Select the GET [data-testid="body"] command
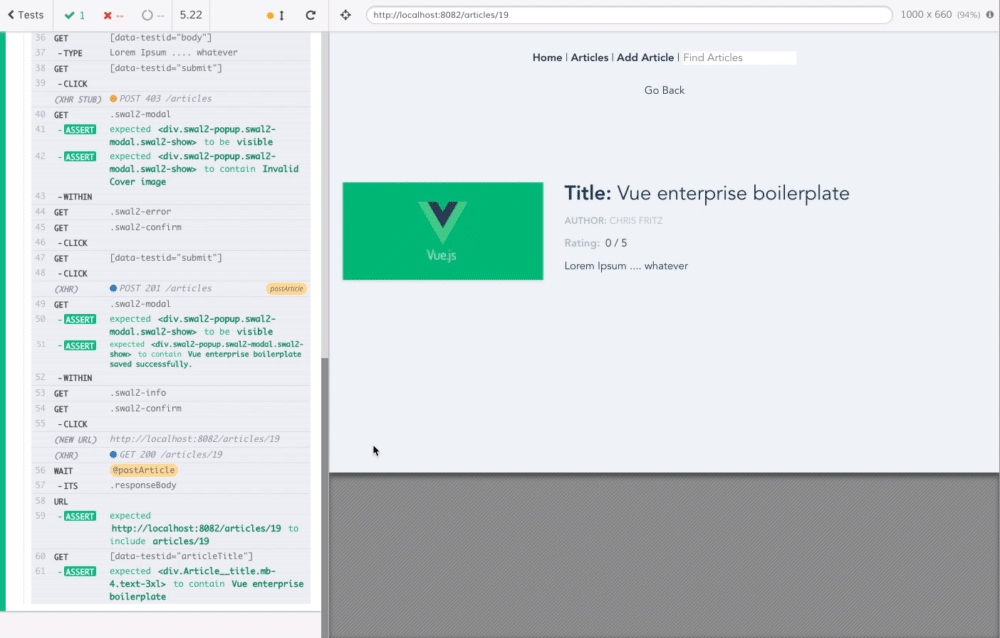 171,38
